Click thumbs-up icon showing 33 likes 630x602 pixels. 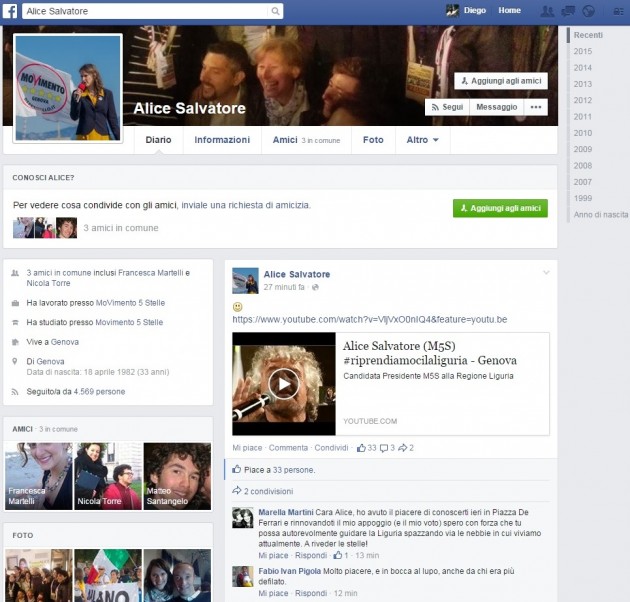pos(361,448)
